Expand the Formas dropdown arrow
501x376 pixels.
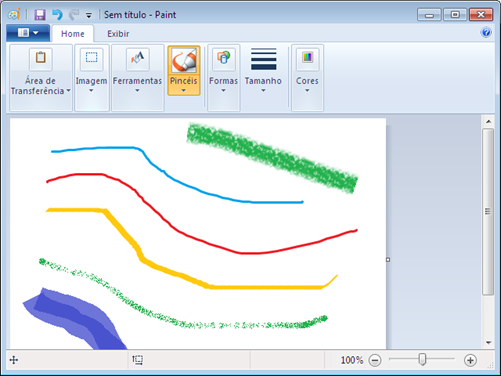coord(223,90)
